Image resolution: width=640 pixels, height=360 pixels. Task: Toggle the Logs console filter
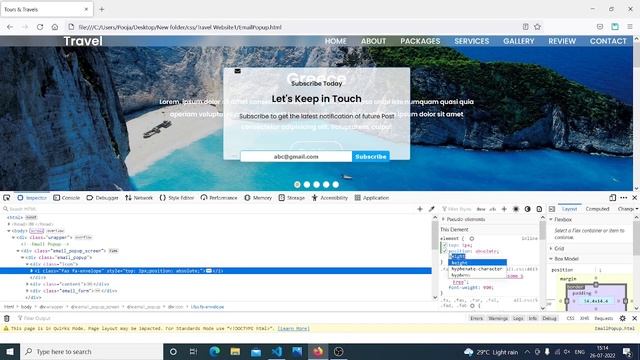[x=518, y=318]
